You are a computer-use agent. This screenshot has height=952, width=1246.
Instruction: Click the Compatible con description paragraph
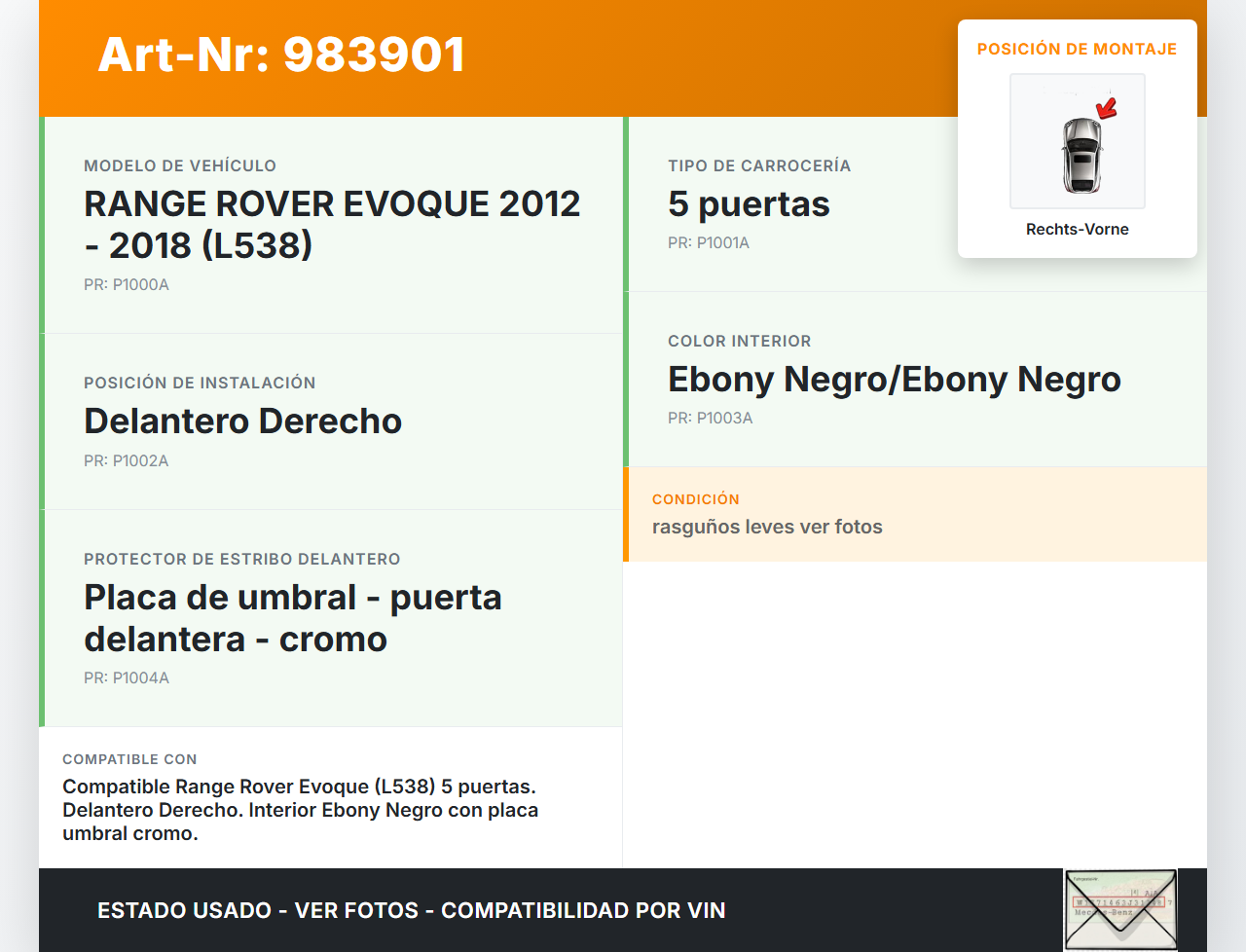point(300,810)
